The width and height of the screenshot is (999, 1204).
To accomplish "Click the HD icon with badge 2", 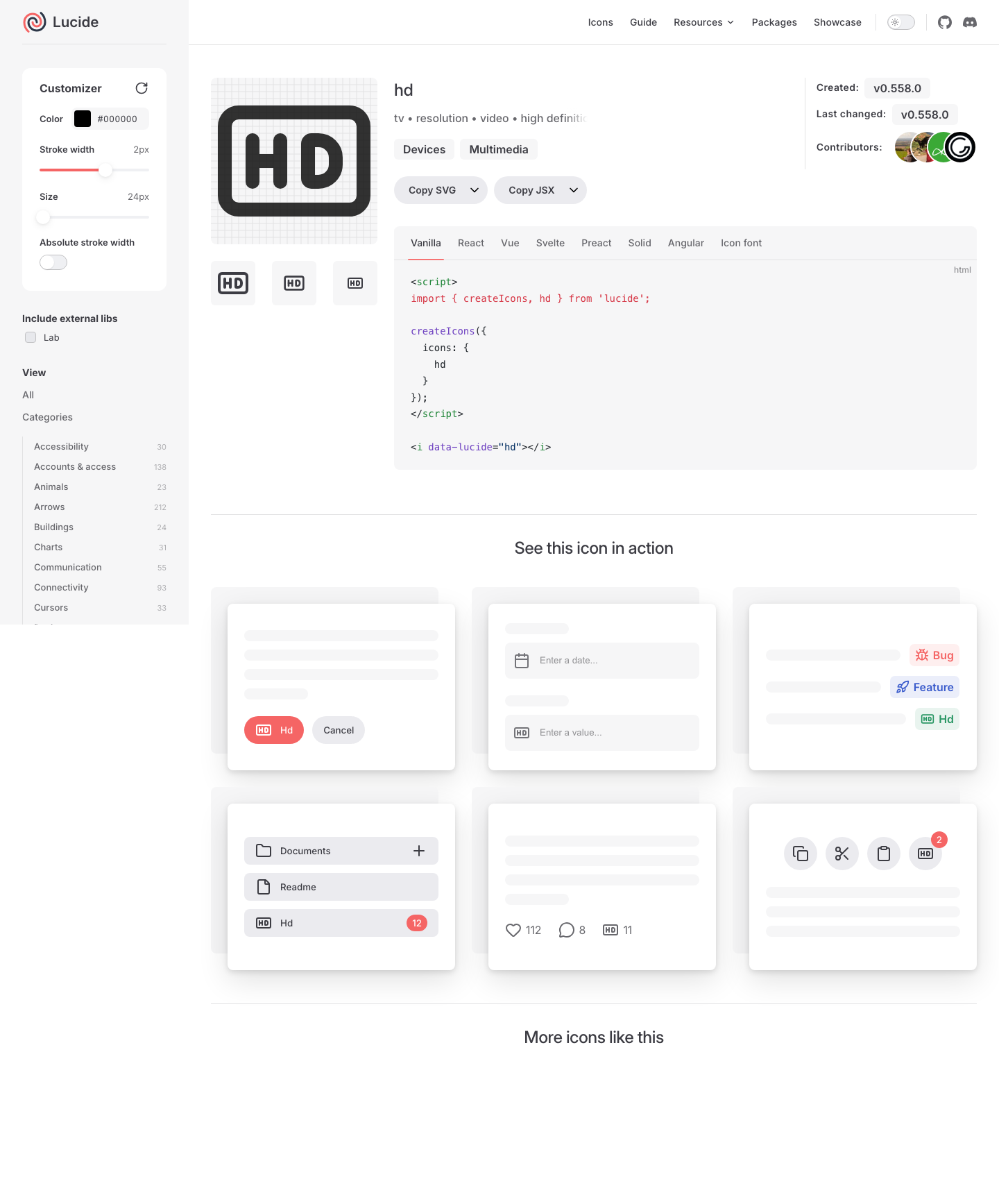I will [x=925, y=854].
